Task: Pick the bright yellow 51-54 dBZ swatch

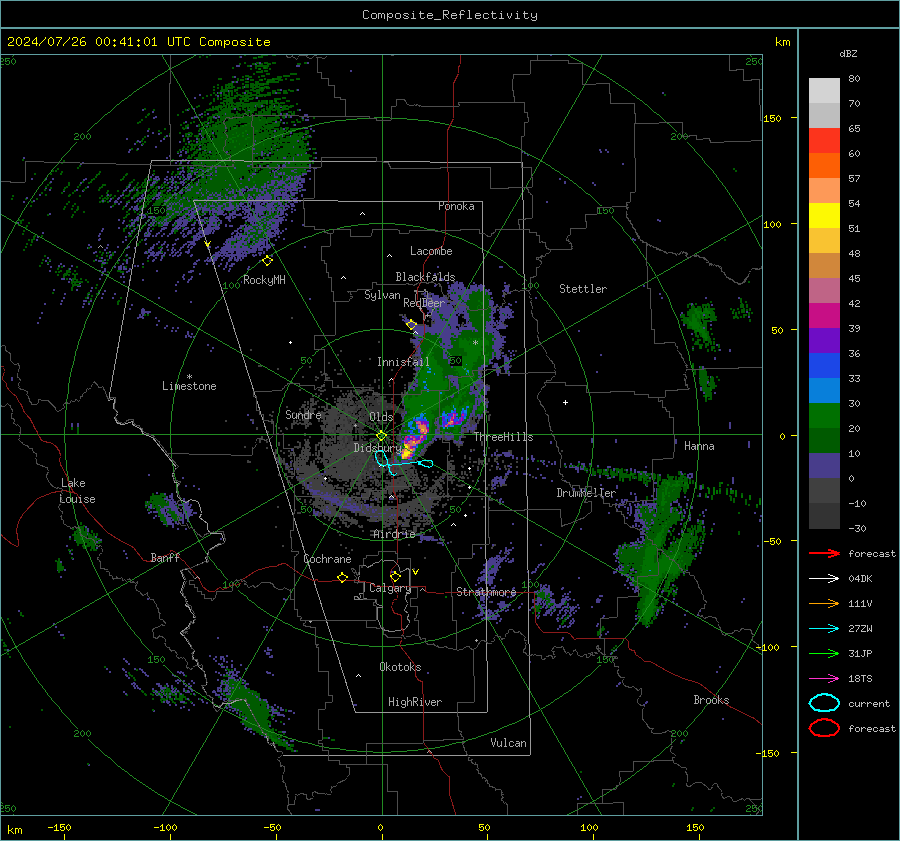Action: coord(824,216)
